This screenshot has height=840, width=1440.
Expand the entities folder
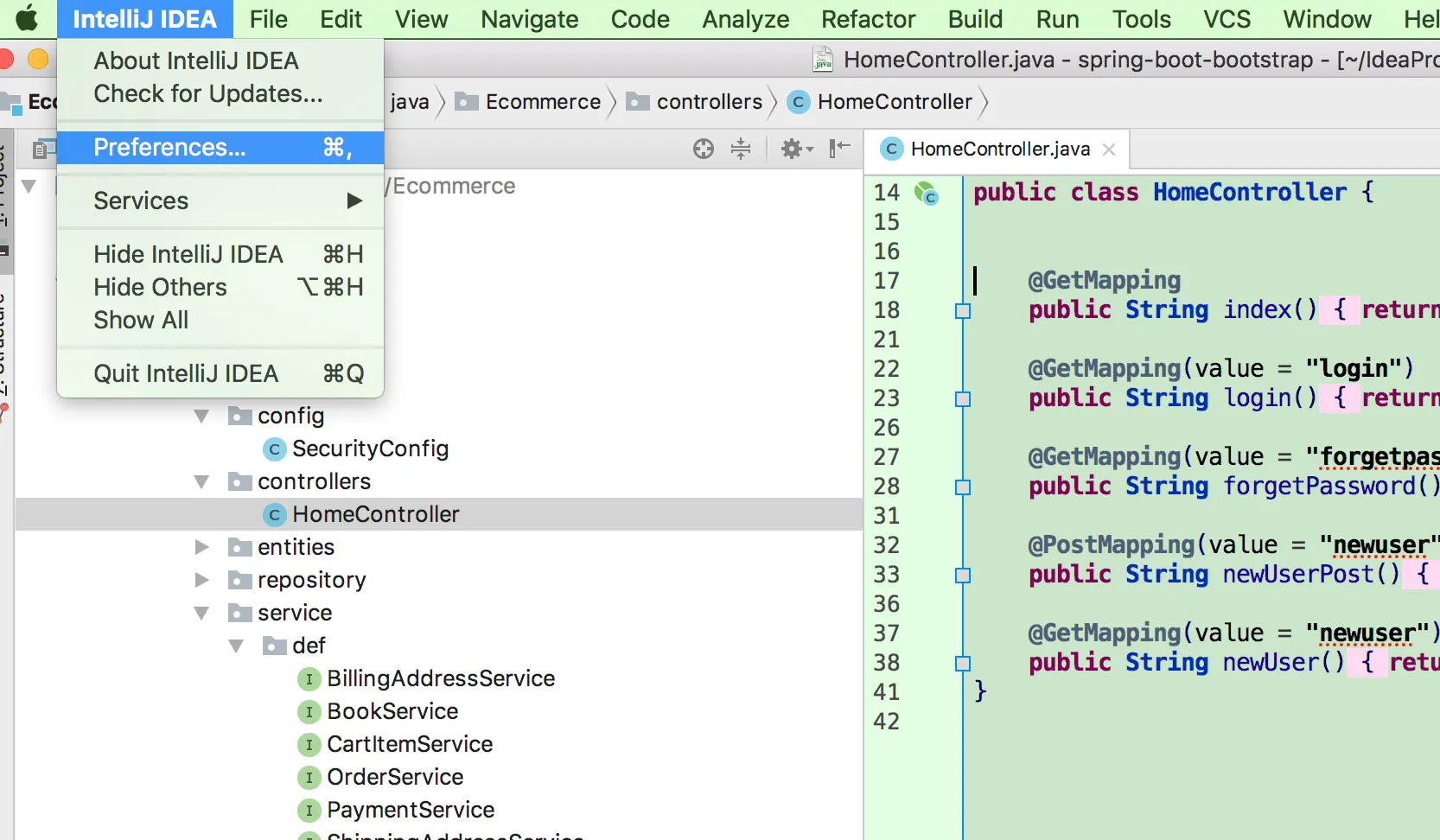point(202,547)
